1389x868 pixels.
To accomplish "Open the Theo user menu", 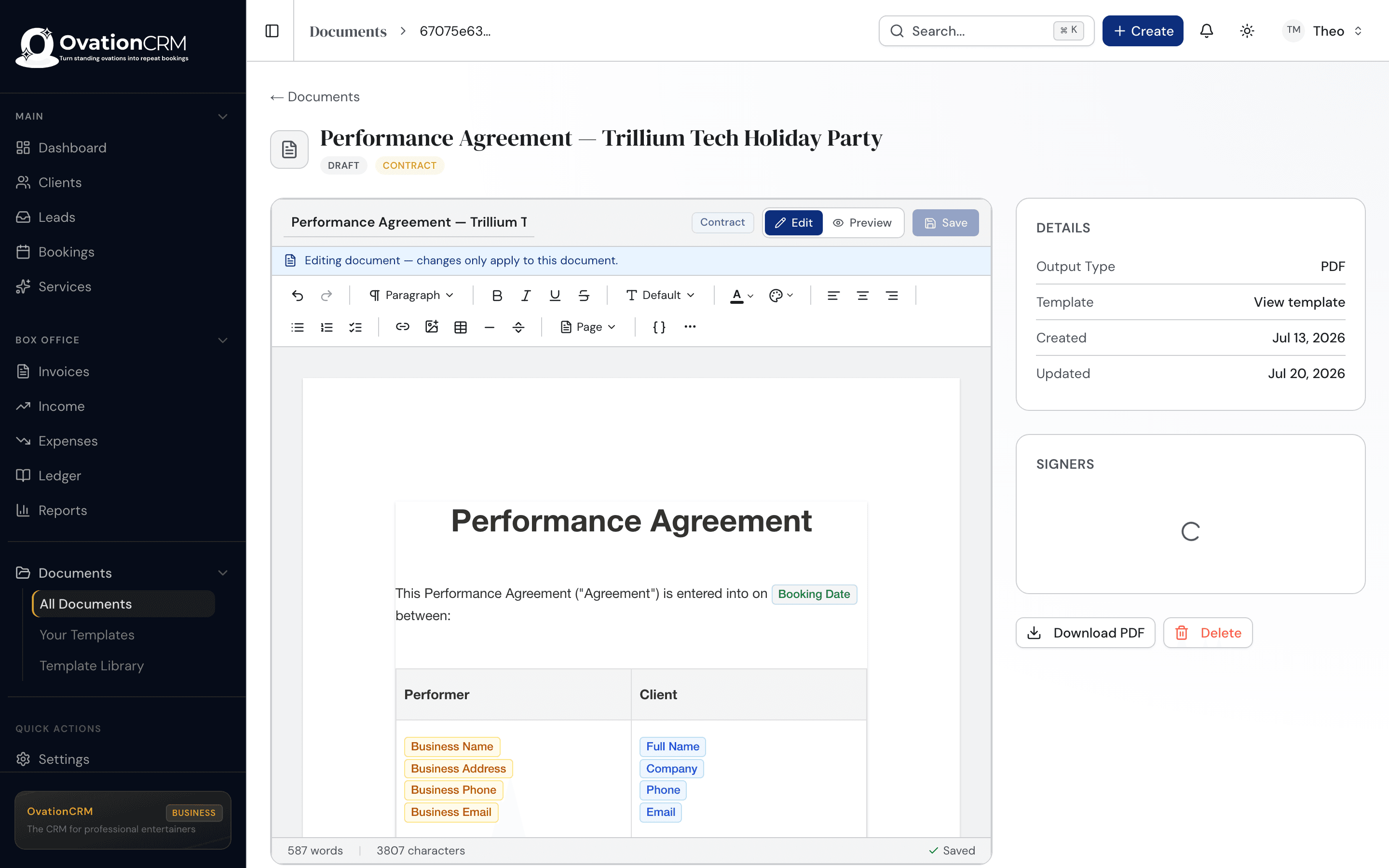I will tap(1323, 31).
